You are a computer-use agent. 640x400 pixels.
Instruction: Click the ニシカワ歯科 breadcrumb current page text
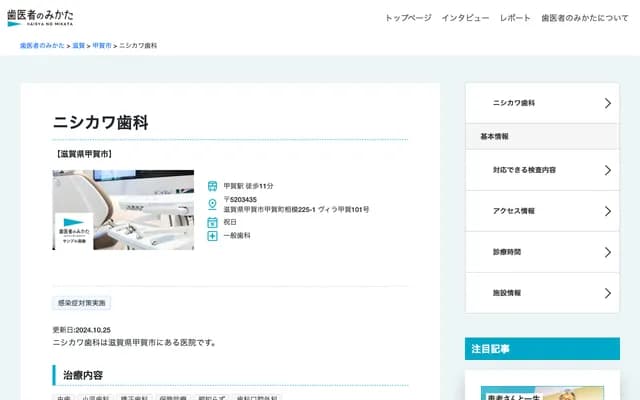[138, 45]
